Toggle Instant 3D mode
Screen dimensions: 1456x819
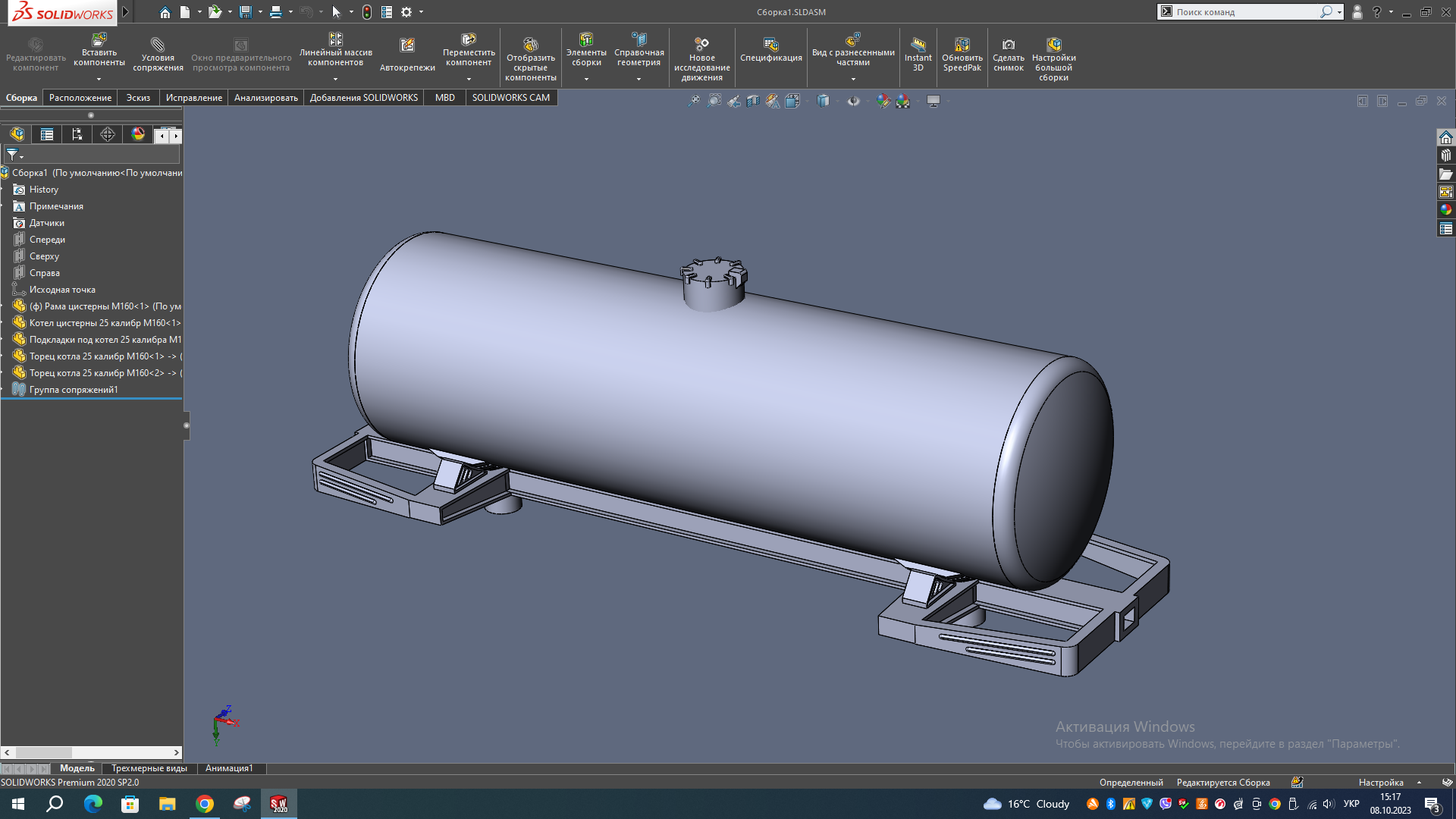click(x=918, y=53)
